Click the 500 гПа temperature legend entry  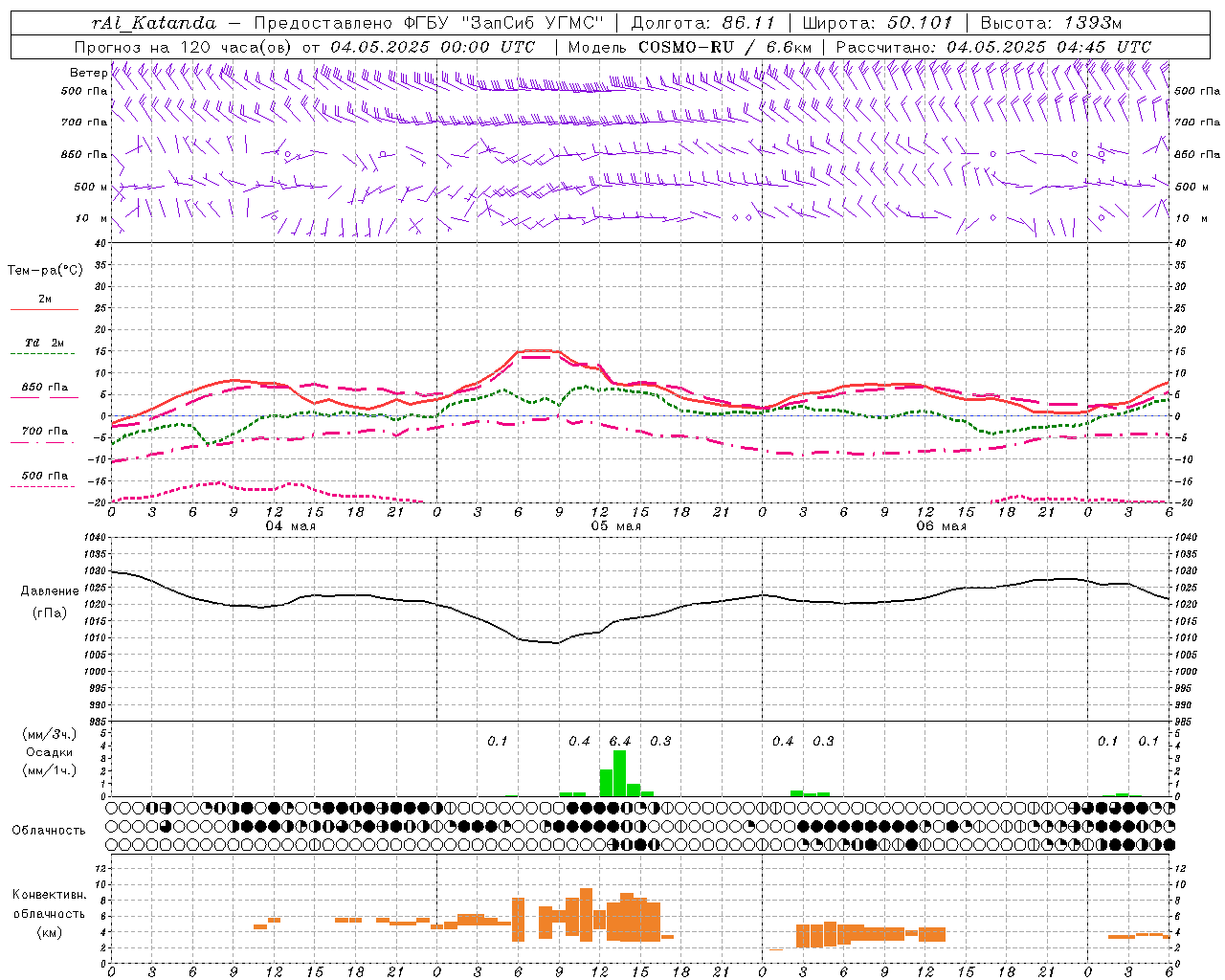tap(44, 476)
